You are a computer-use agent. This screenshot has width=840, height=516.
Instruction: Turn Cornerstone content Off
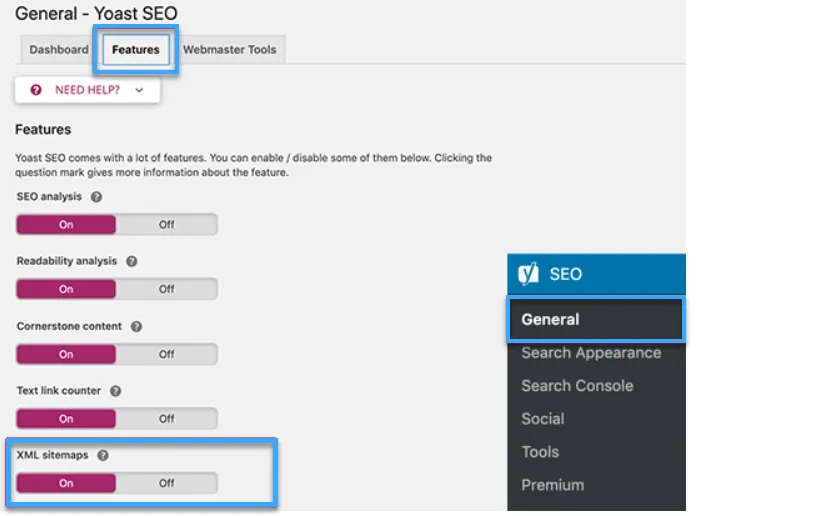point(167,354)
